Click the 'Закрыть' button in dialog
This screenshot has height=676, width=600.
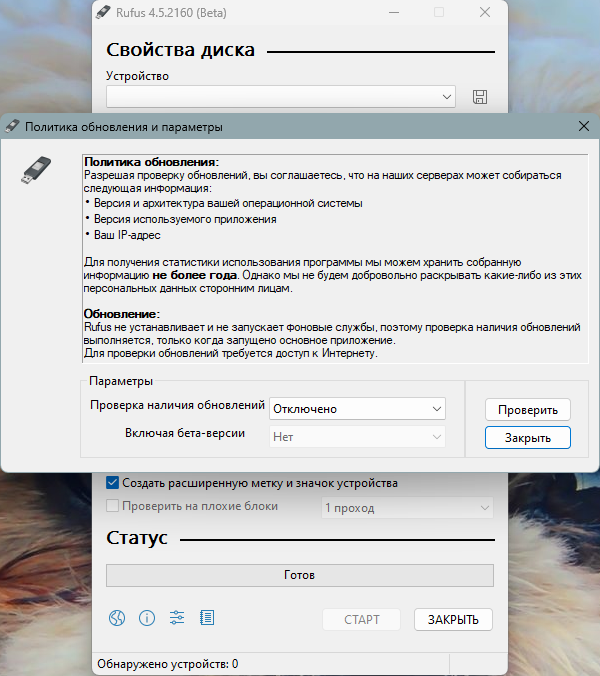528,438
